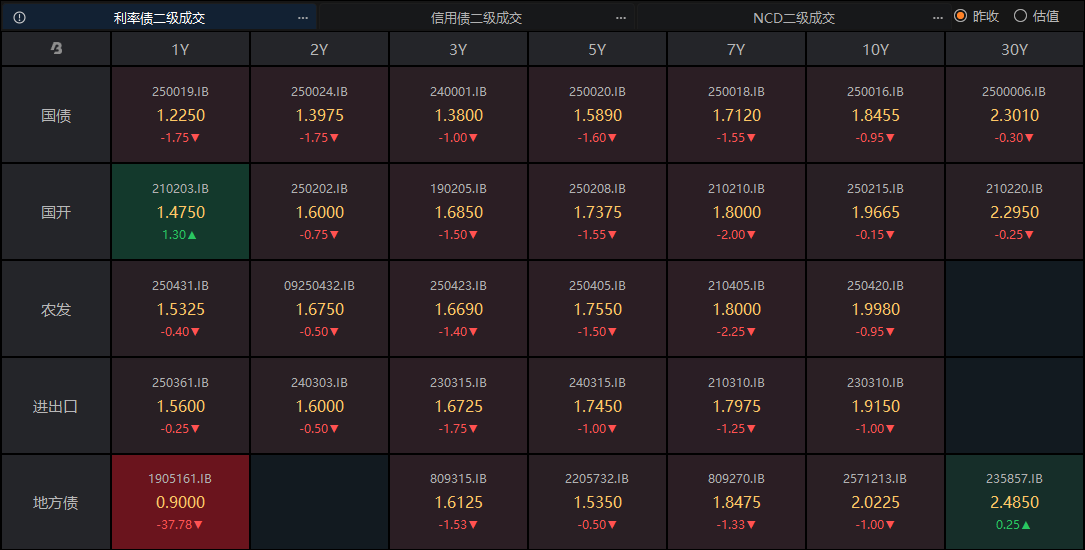
Task: Open the red 地方债 1Y cell 1905161.IB
Action: tap(180, 502)
